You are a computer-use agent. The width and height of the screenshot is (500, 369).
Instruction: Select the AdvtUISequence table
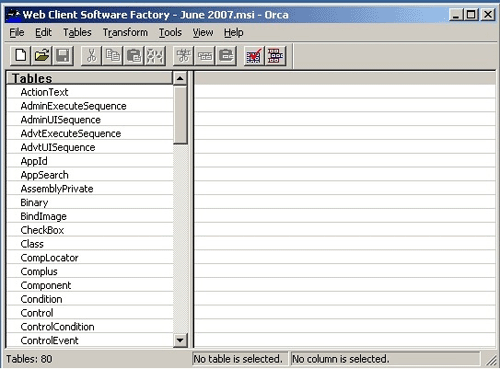coord(90,147)
